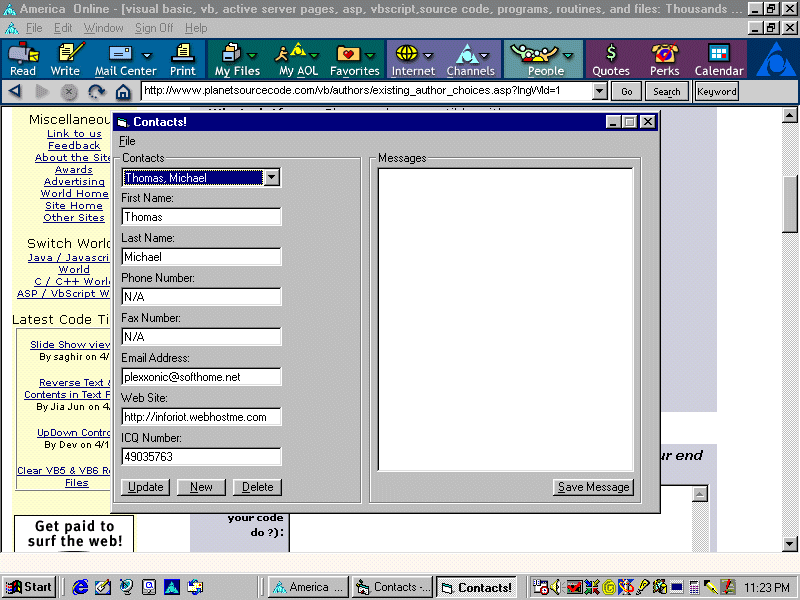Click the Update button
800x600 pixels.
click(x=146, y=487)
